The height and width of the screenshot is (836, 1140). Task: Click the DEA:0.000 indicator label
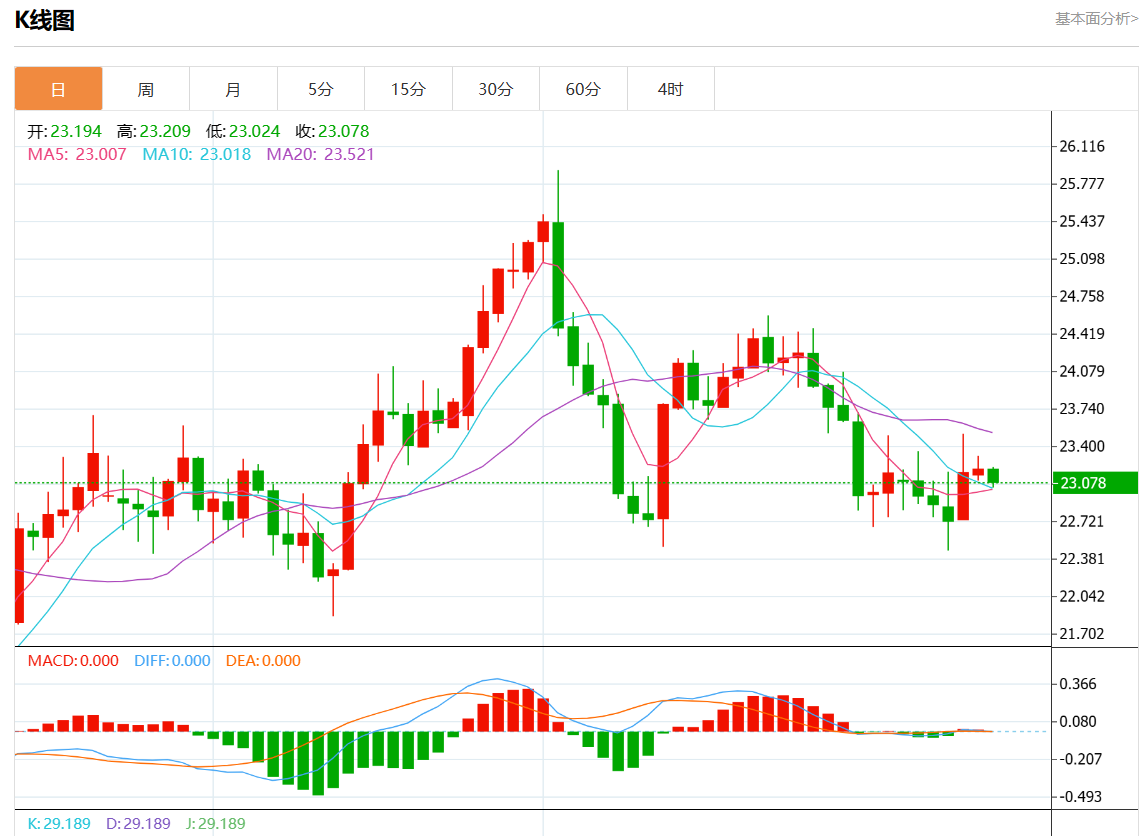263,661
